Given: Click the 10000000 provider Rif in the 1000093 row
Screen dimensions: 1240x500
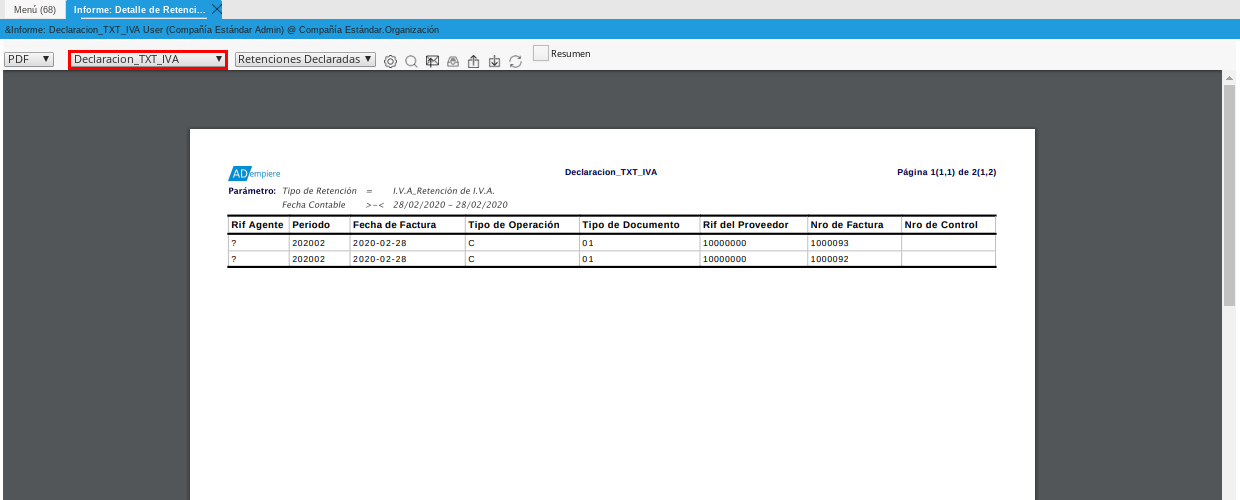Looking at the screenshot, I should pos(724,243).
